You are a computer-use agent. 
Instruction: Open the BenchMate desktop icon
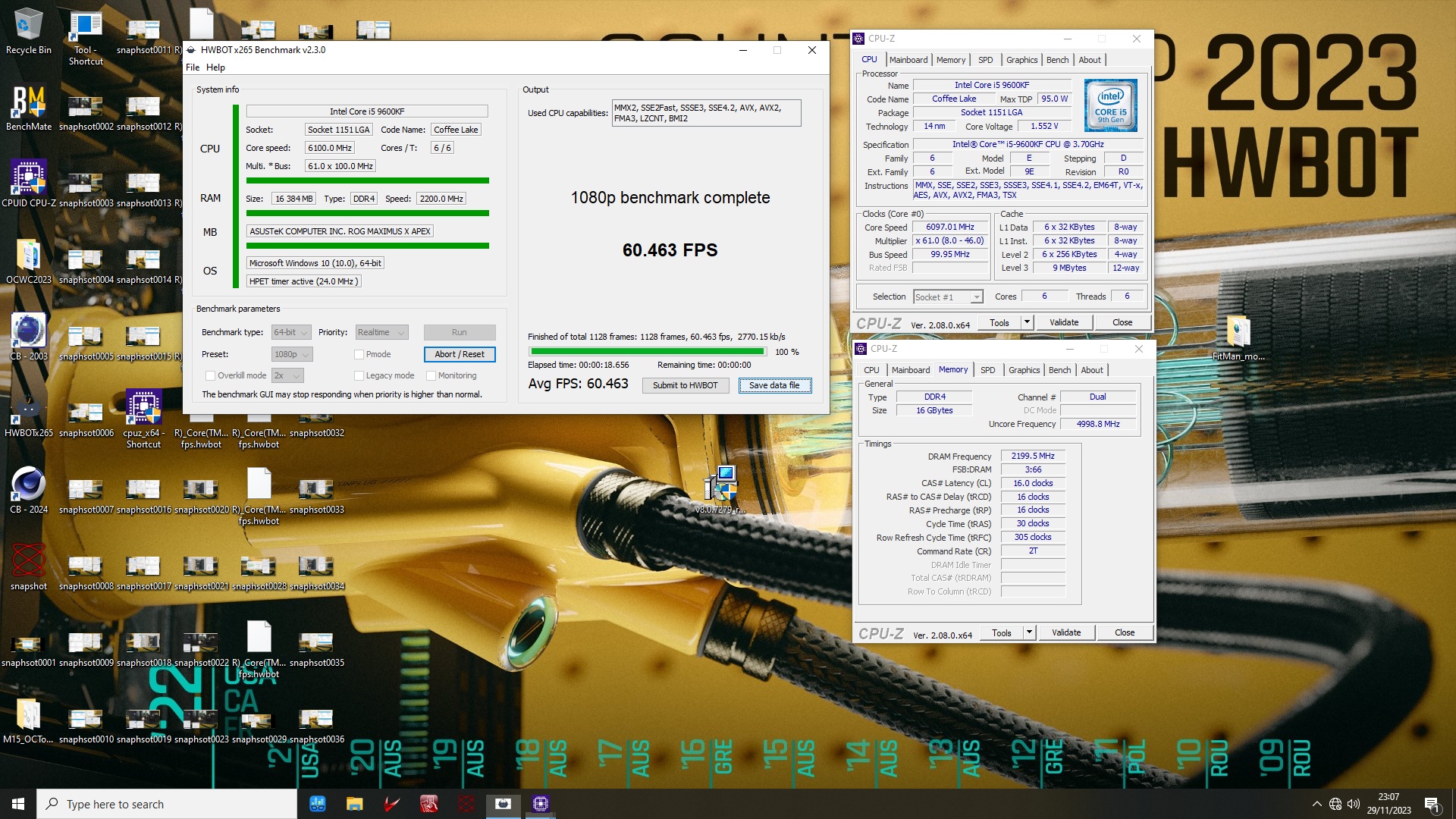pos(29,108)
